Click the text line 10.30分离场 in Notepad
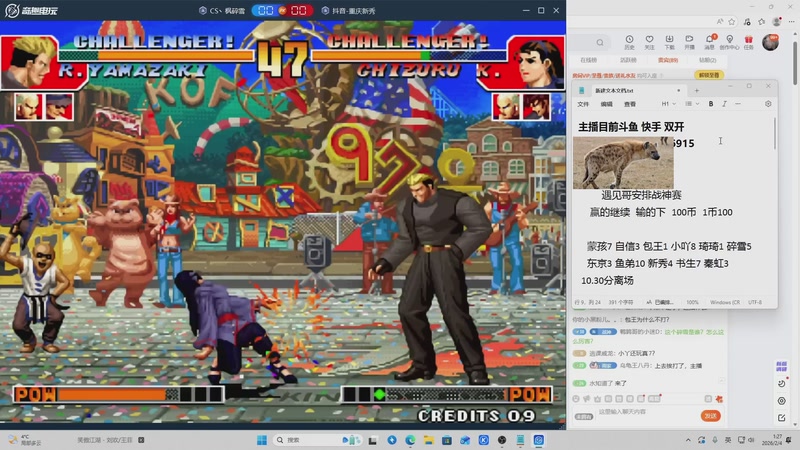Screen dimensions: 800x450 coord(607,281)
